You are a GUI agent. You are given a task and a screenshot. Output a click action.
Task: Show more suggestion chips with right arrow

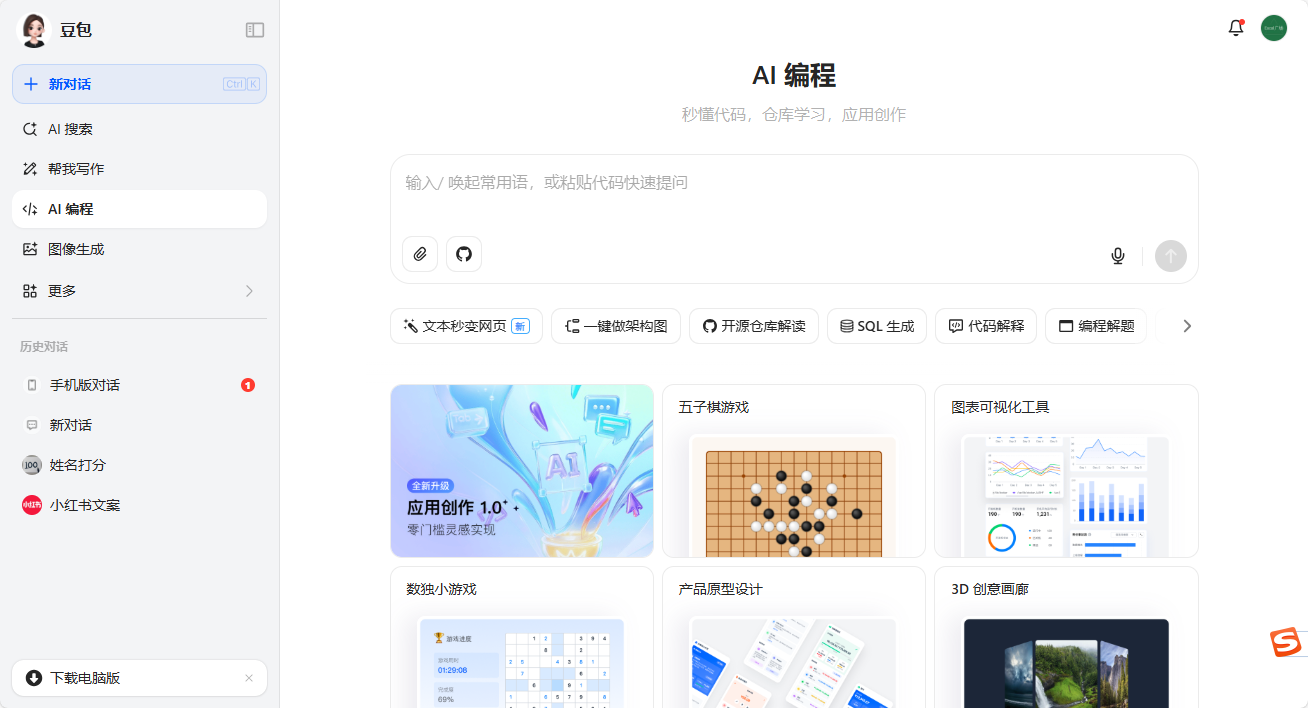pos(1187,326)
